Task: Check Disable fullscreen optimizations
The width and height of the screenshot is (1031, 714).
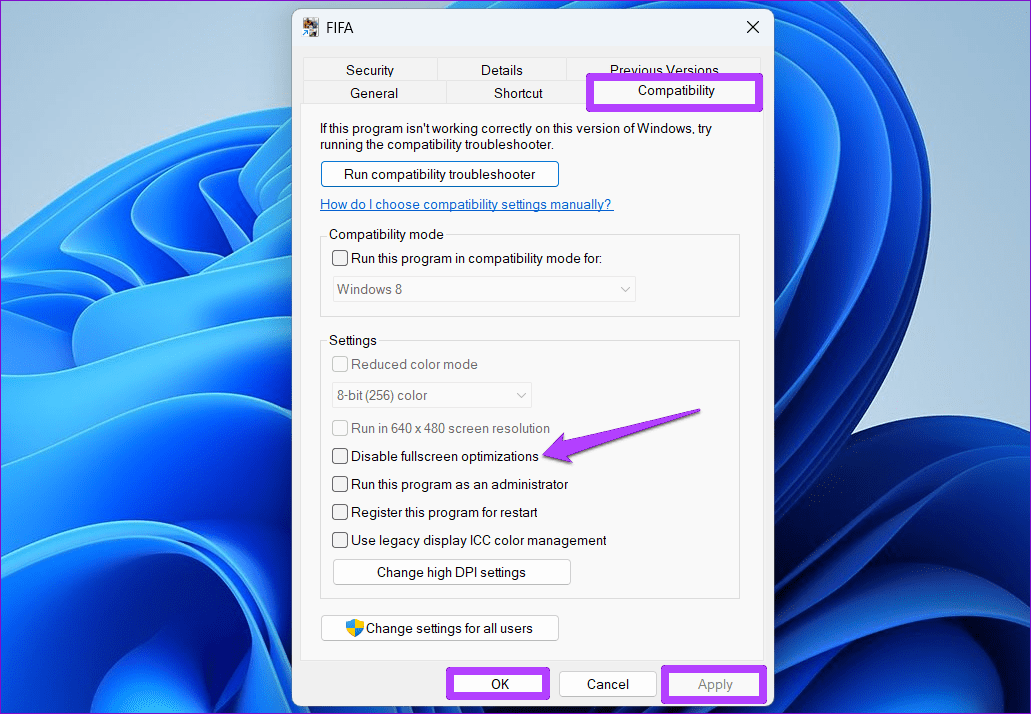Action: (339, 456)
